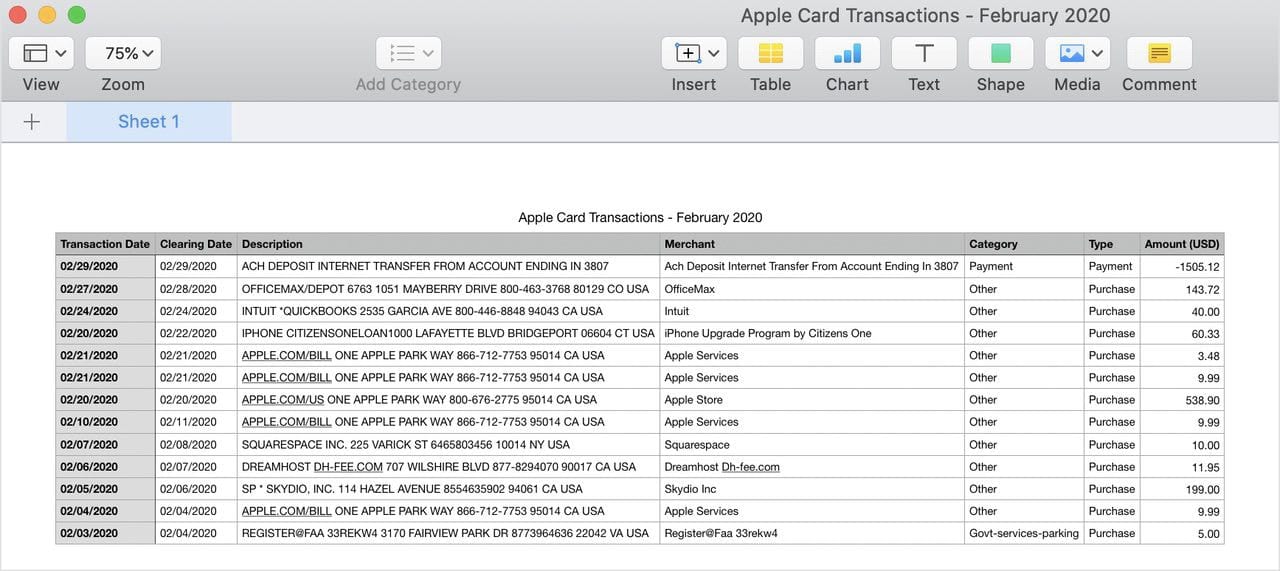Click the 02/29/2020 transaction date cell

point(105,267)
